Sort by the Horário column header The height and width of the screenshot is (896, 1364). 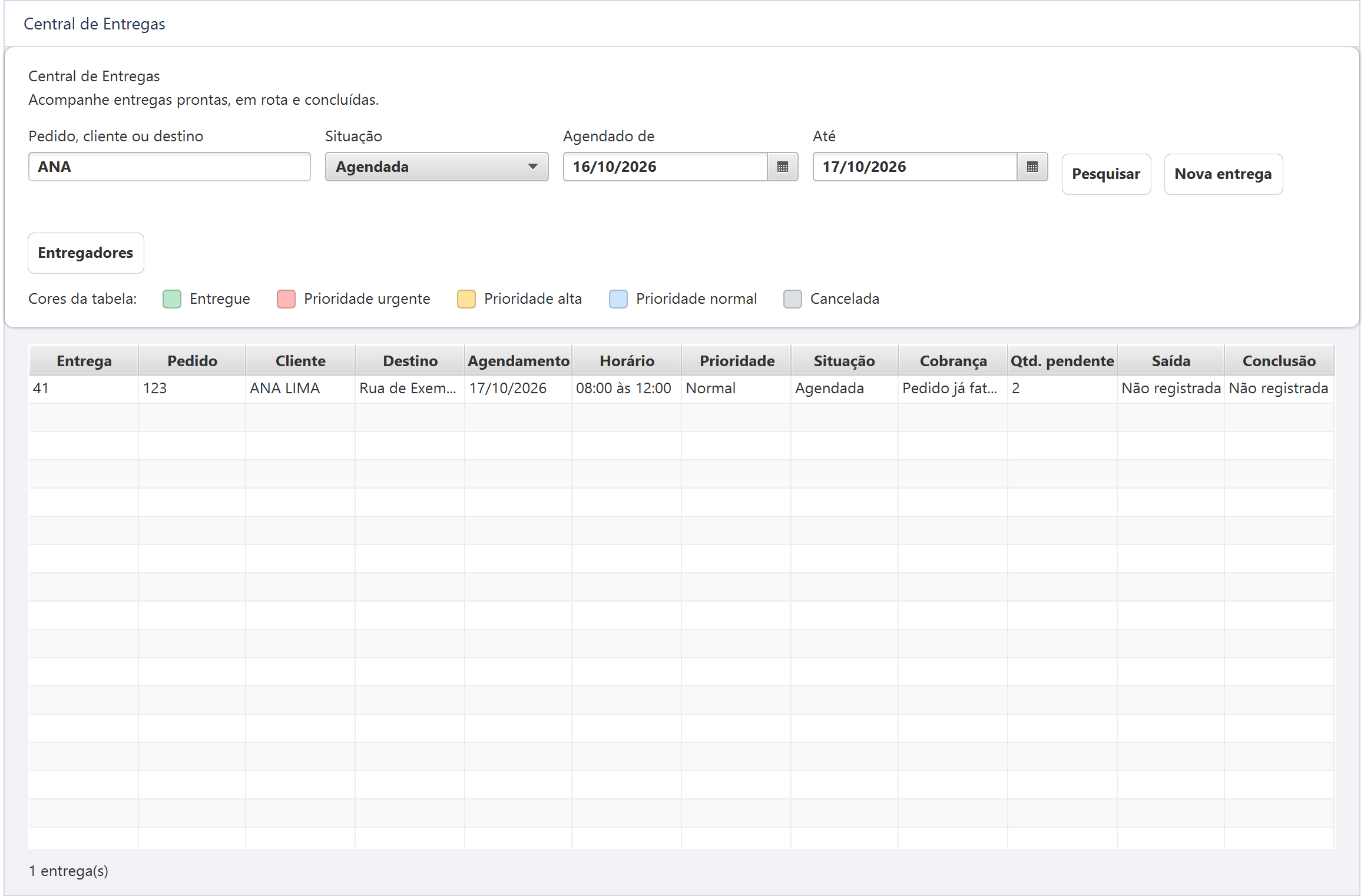coord(627,361)
